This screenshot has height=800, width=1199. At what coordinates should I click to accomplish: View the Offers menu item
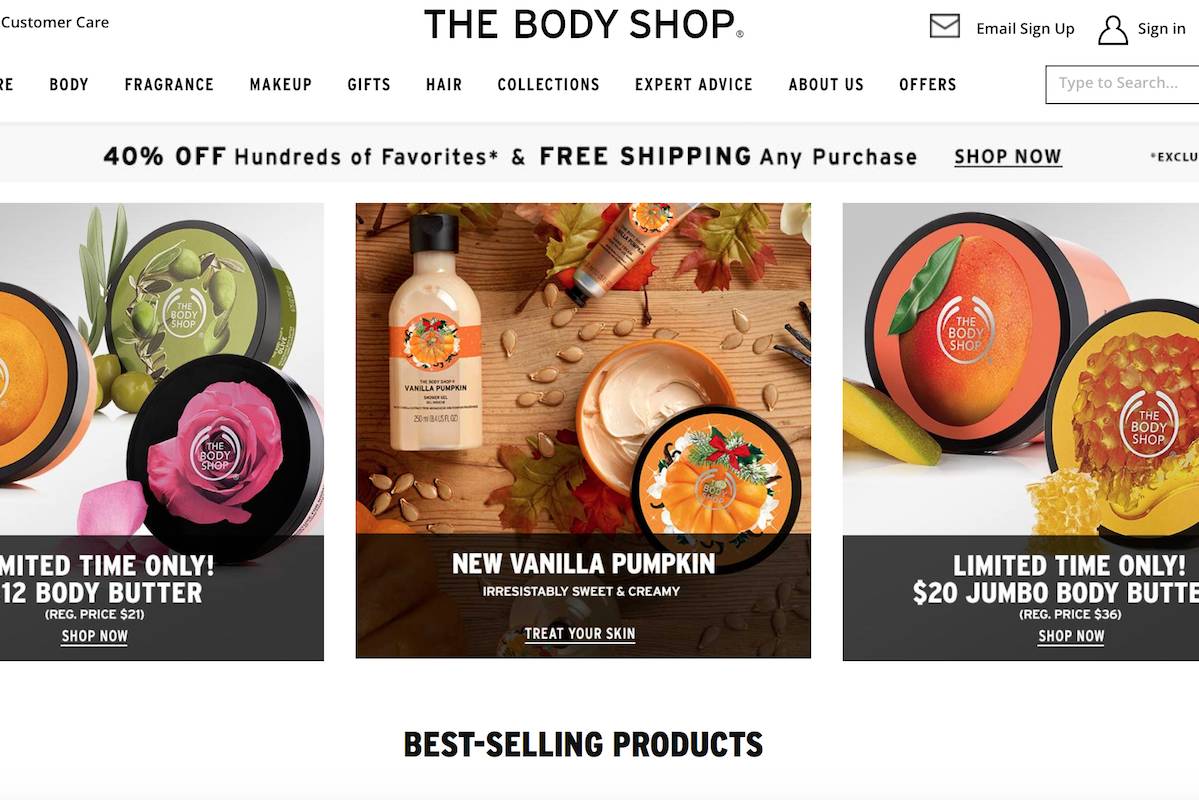[928, 84]
